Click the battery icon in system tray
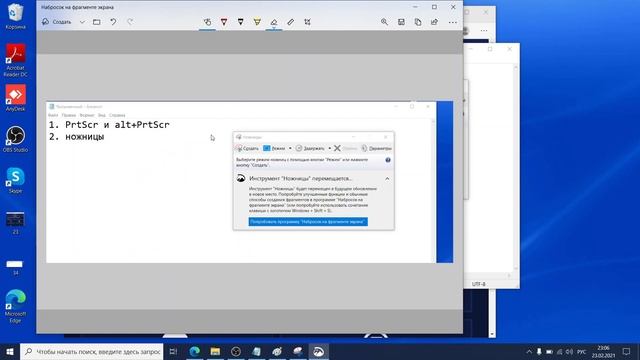 [x=549, y=351]
